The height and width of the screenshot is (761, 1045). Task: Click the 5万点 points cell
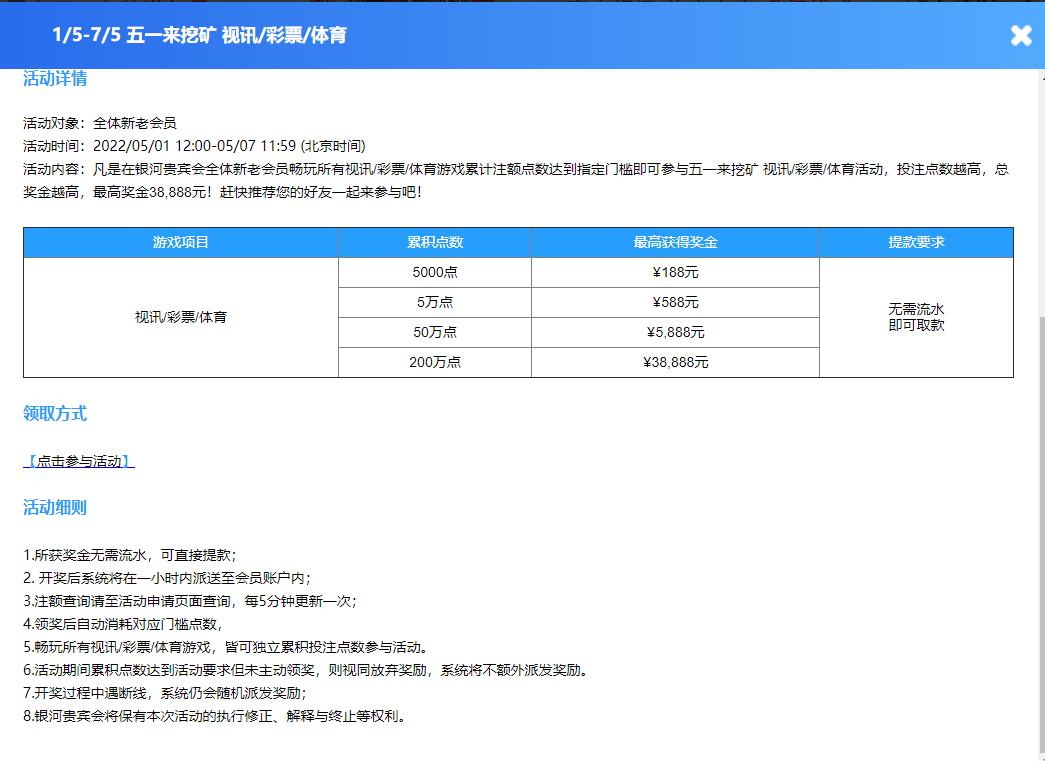435,302
